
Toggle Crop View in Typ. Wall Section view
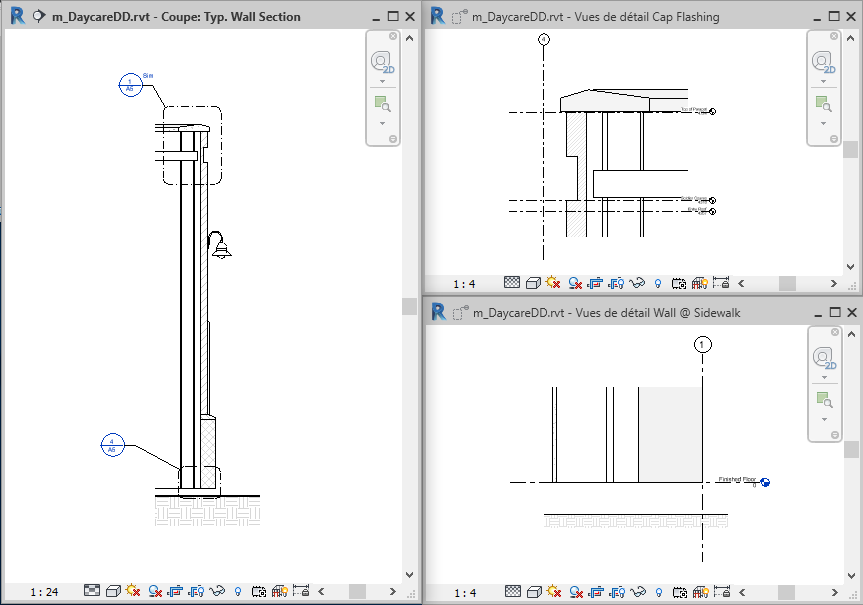pos(175,591)
